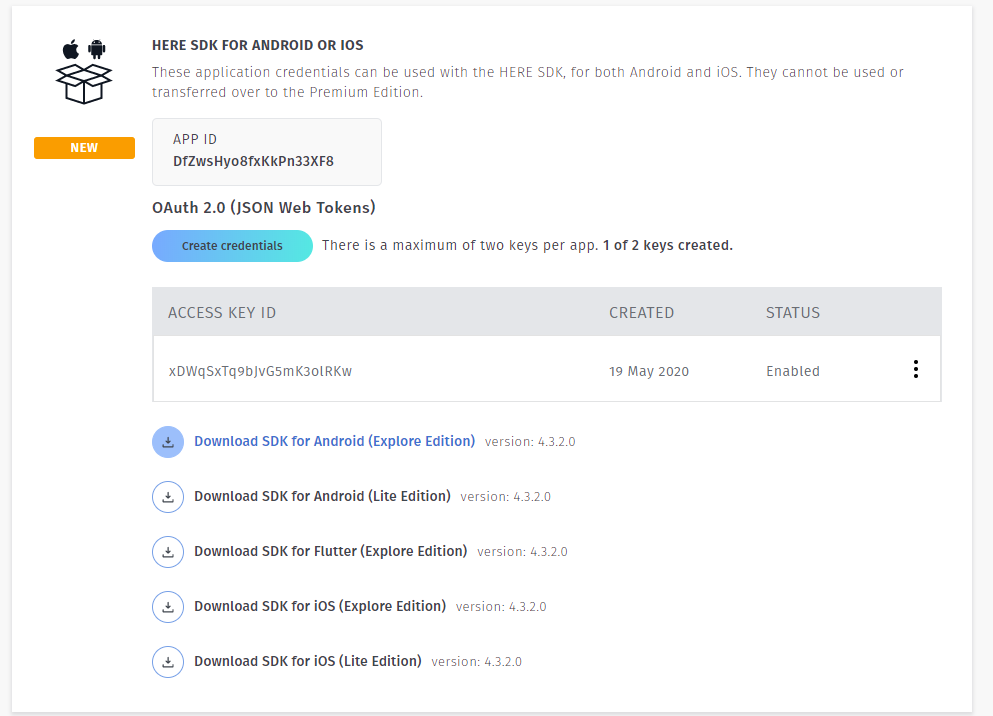The width and height of the screenshot is (993, 716).
Task: Open Download SDK for Android (Lite Edition) link
Action: point(322,496)
